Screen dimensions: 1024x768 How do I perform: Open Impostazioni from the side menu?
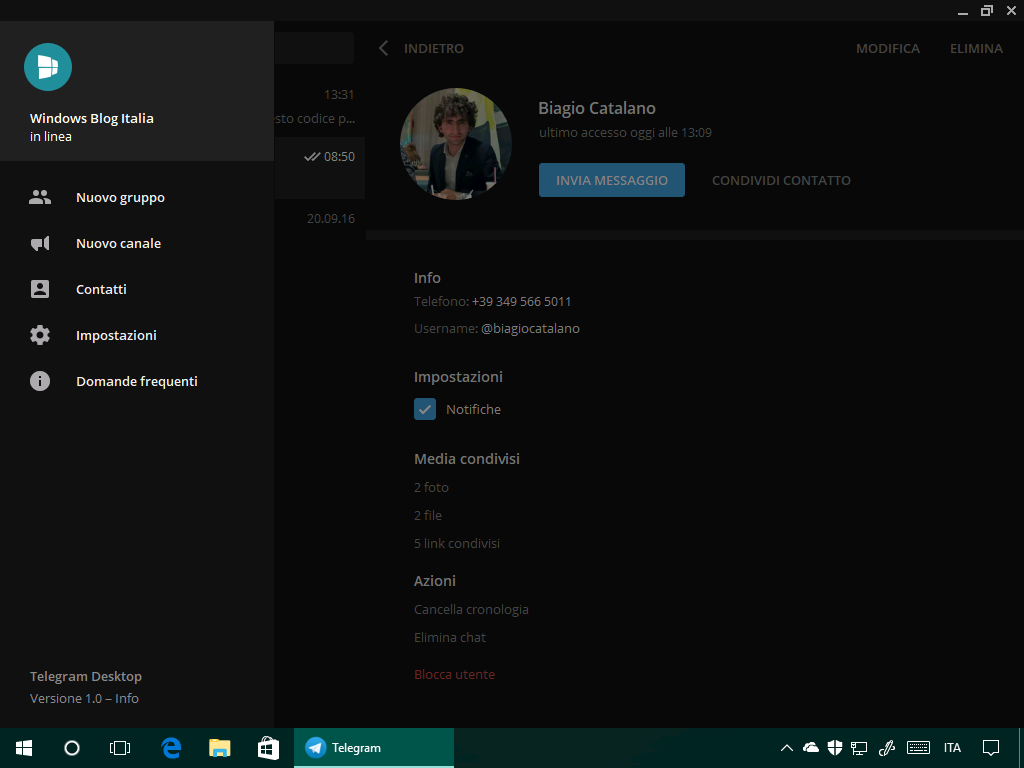(137, 335)
